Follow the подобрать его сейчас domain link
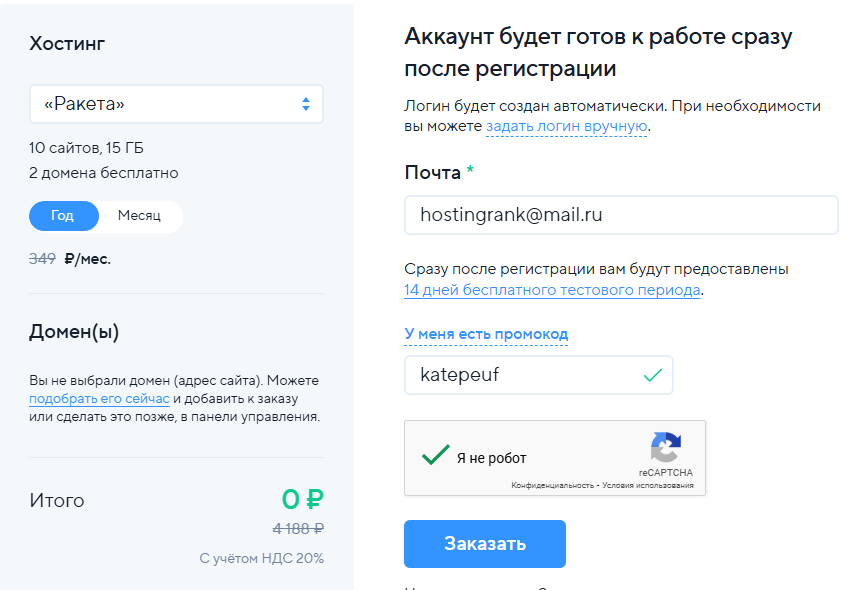Image resolution: width=847 pixels, height=590 pixels. (99, 399)
